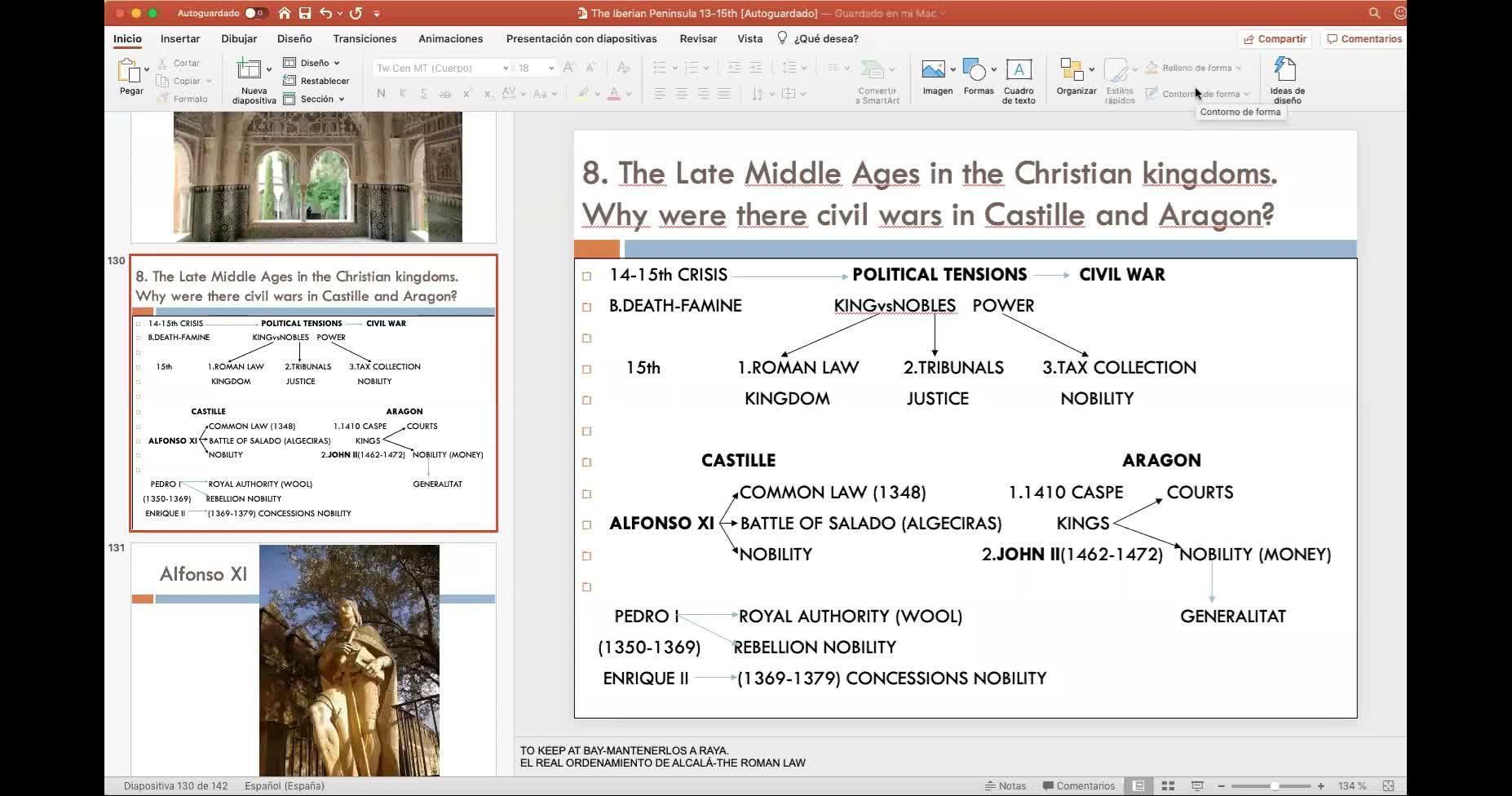Viewport: 1512px width, 796px height.
Task: Click the zoom slider handle
Action: 1275,786
